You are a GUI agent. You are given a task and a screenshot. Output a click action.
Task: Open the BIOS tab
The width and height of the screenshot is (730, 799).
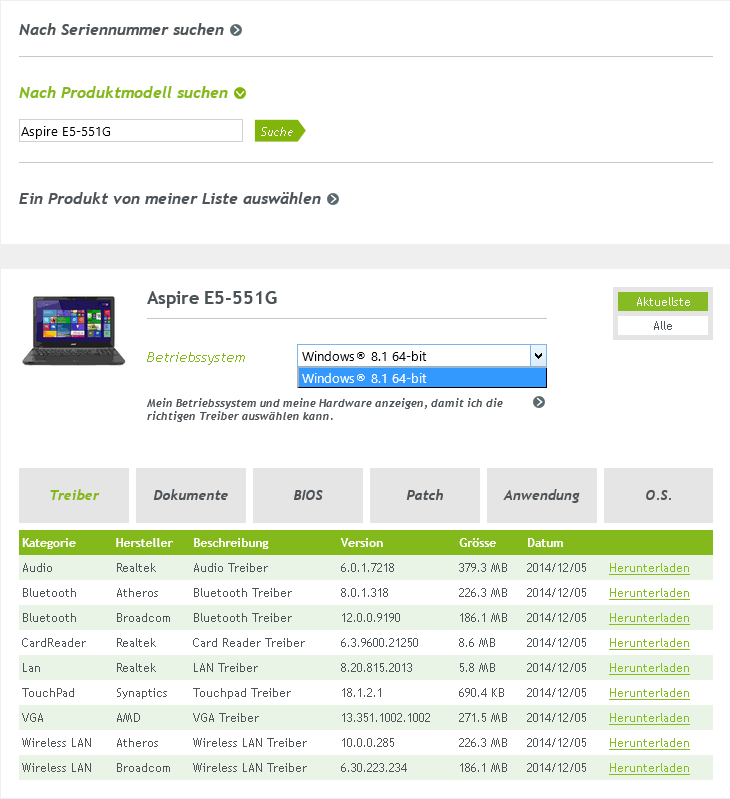(308, 495)
